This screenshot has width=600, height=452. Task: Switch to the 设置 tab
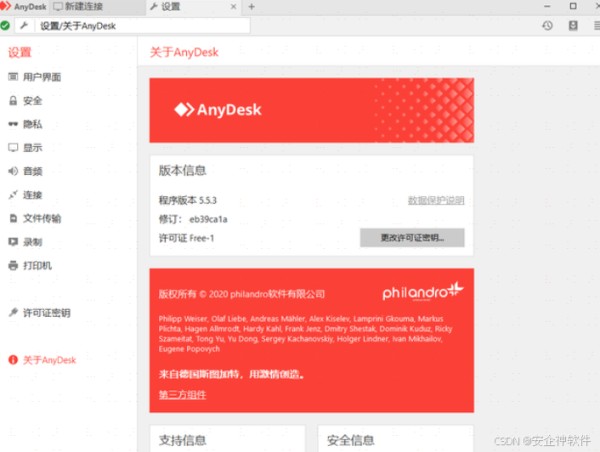194,7
